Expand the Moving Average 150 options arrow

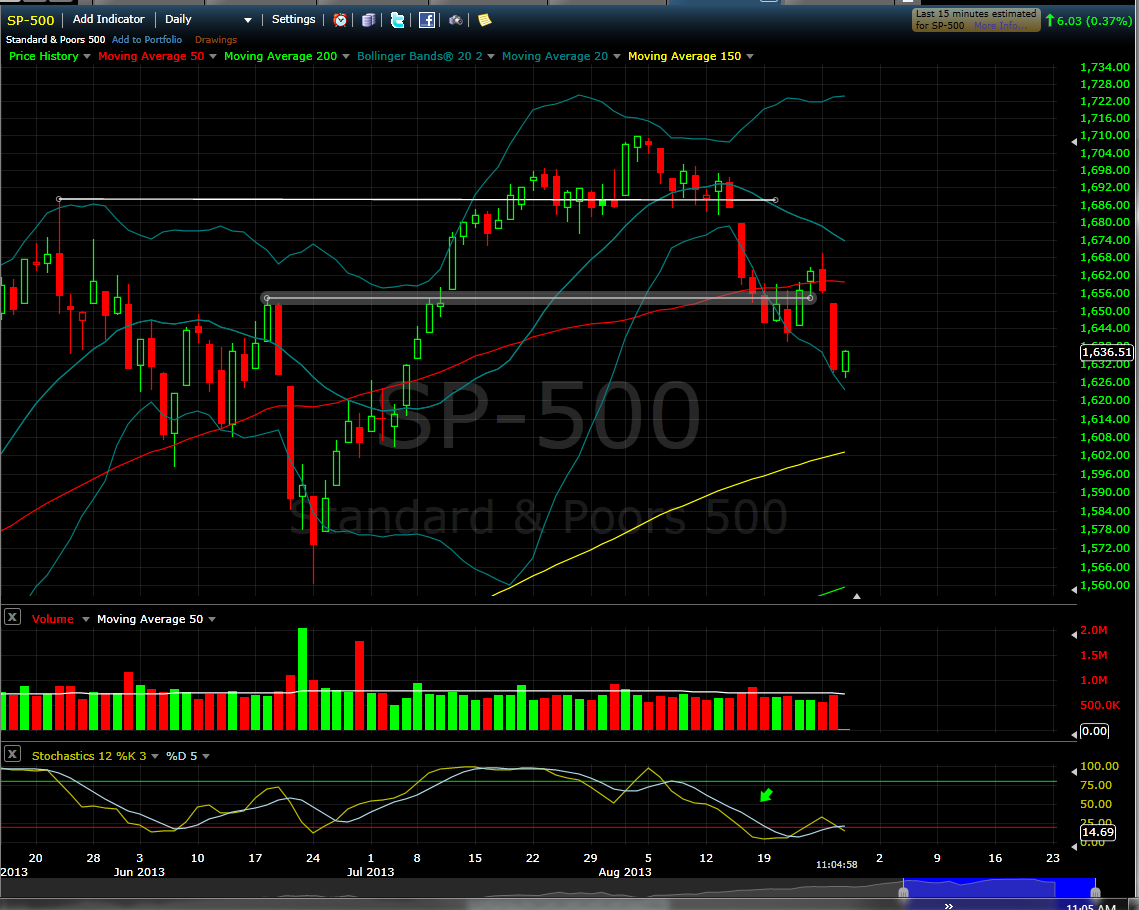(x=750, y=57)
